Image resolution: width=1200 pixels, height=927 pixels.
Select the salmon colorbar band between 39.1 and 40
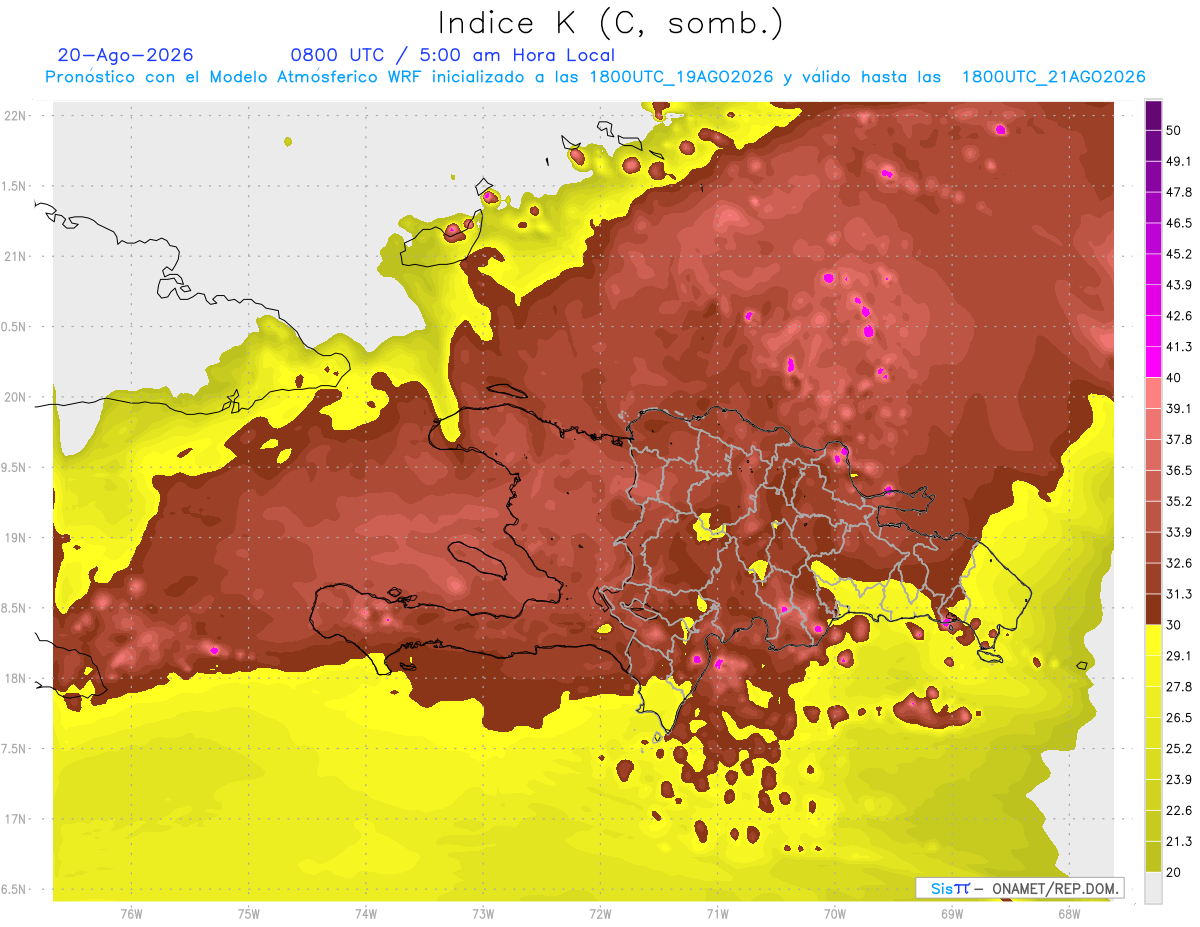[x=1153, y=393]
